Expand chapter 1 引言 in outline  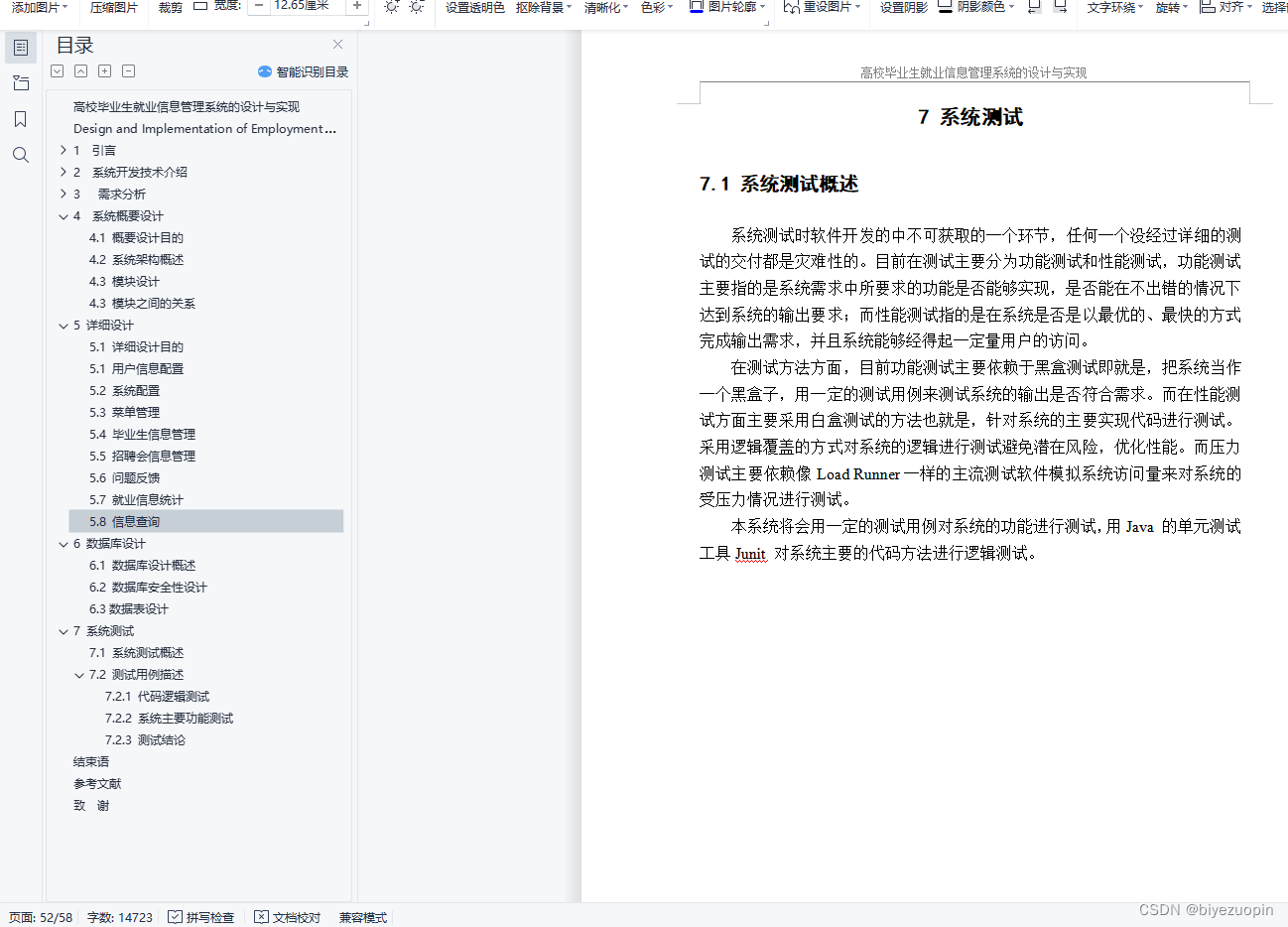coord(64,150)
